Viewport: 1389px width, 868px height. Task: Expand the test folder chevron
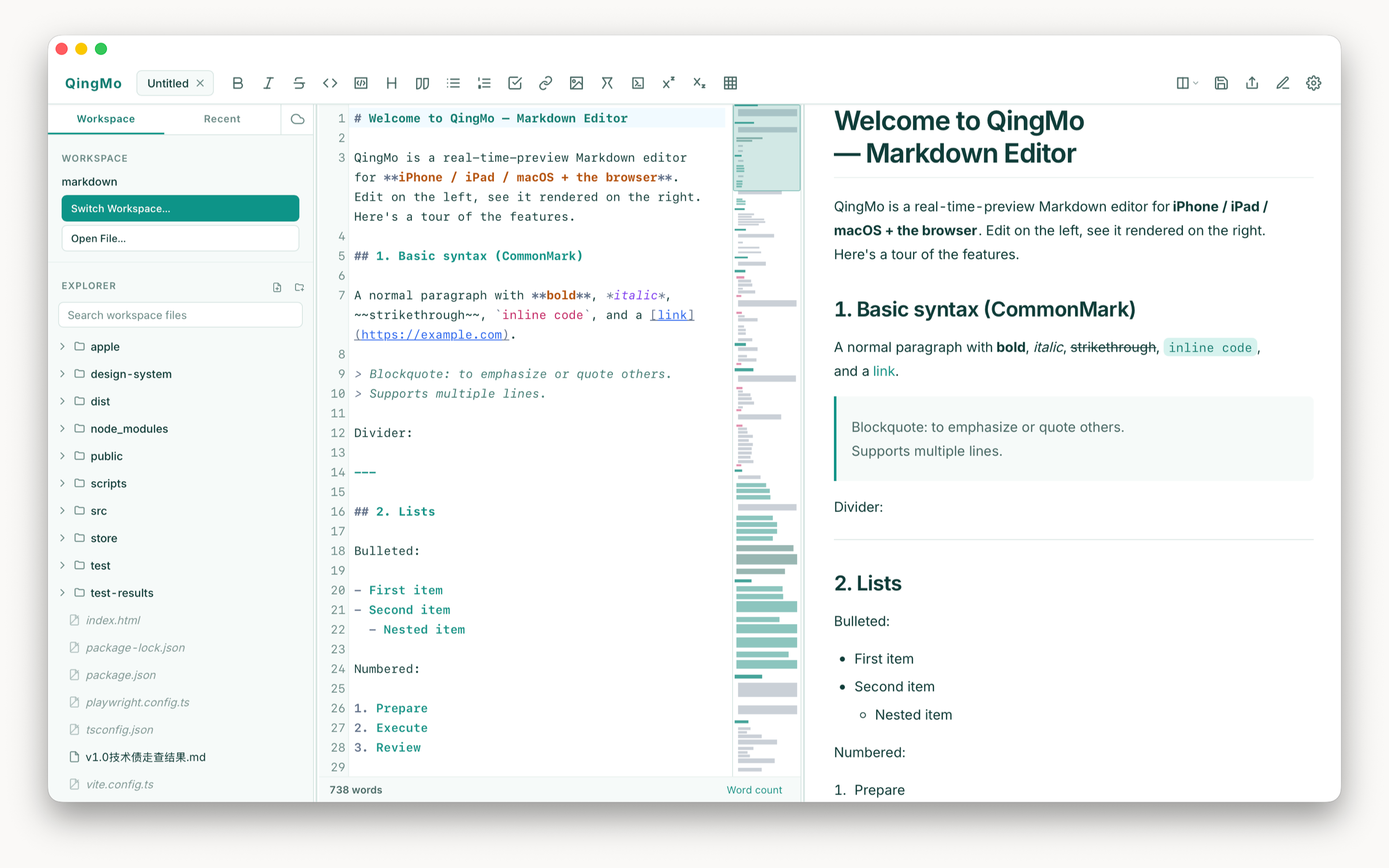pos(63,566)
